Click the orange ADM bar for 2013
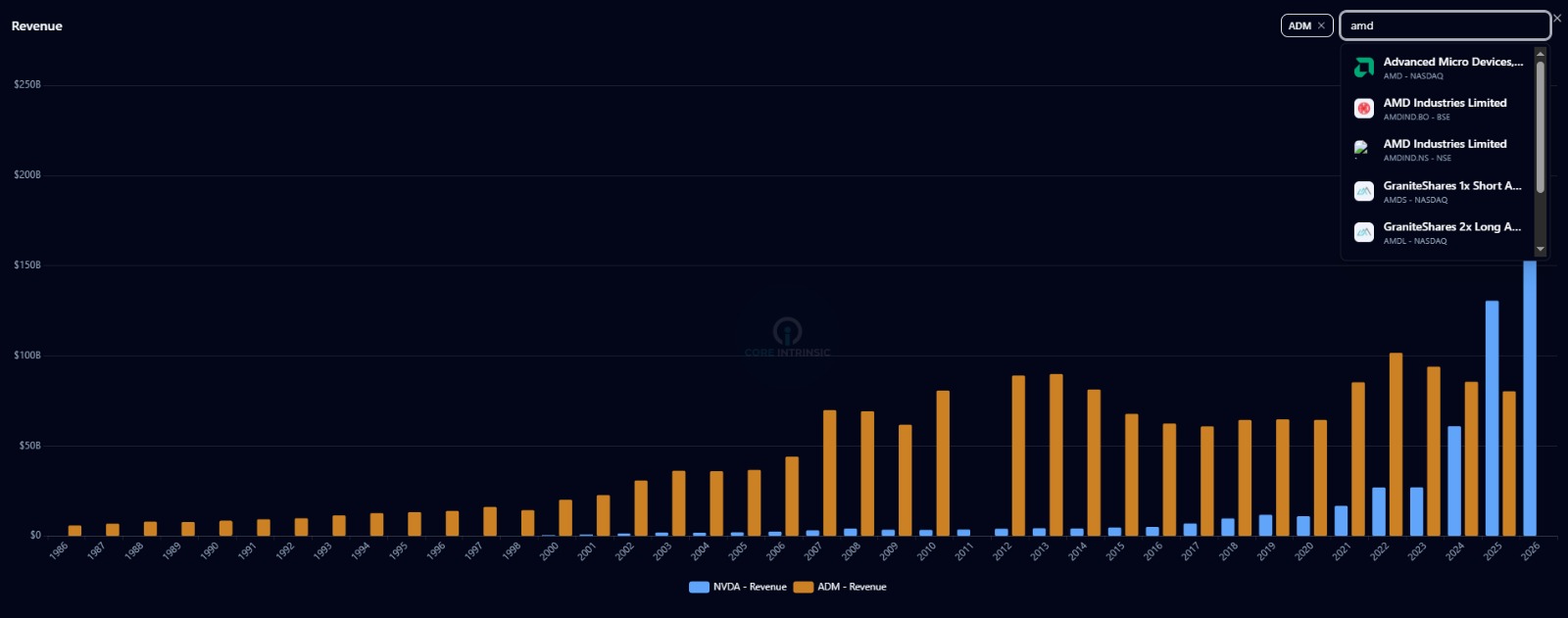 pos(1055,454)
